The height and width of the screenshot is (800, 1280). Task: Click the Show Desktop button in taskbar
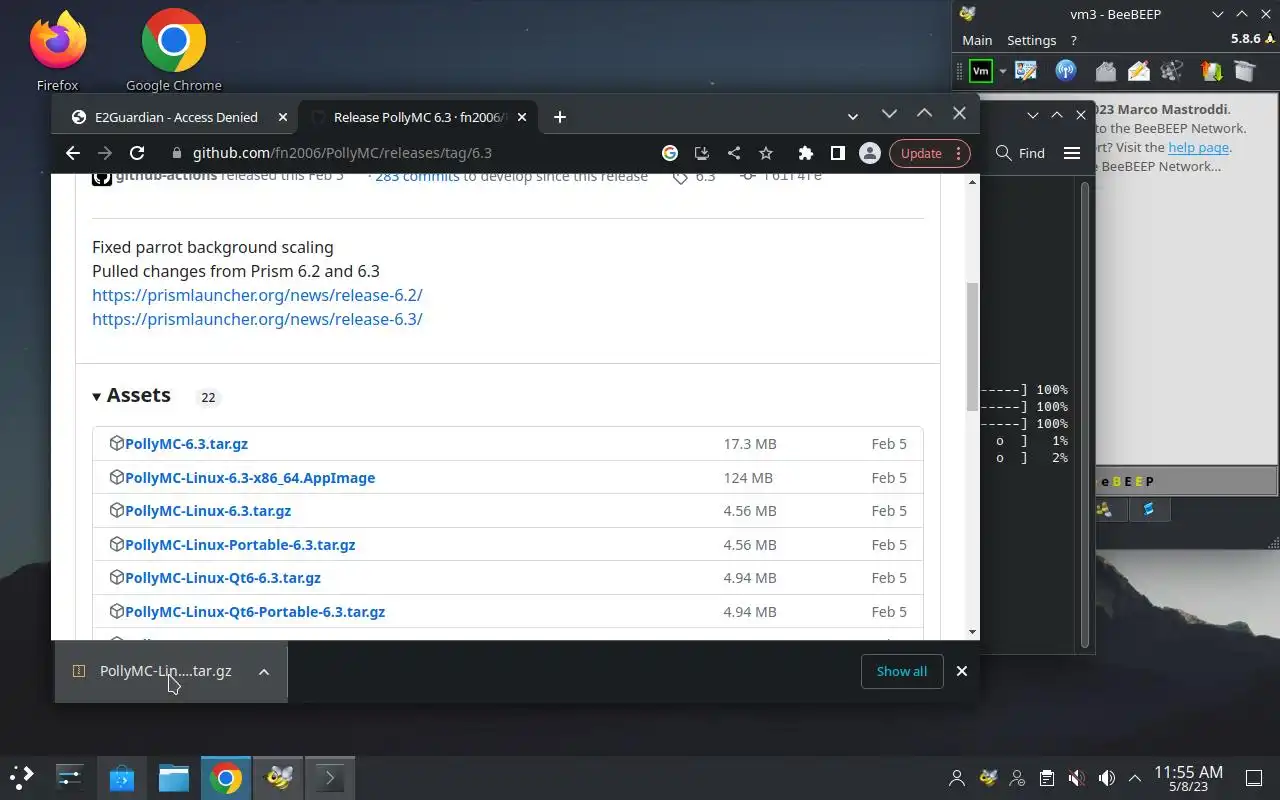pyautogui.click(x=1254, y=778)
